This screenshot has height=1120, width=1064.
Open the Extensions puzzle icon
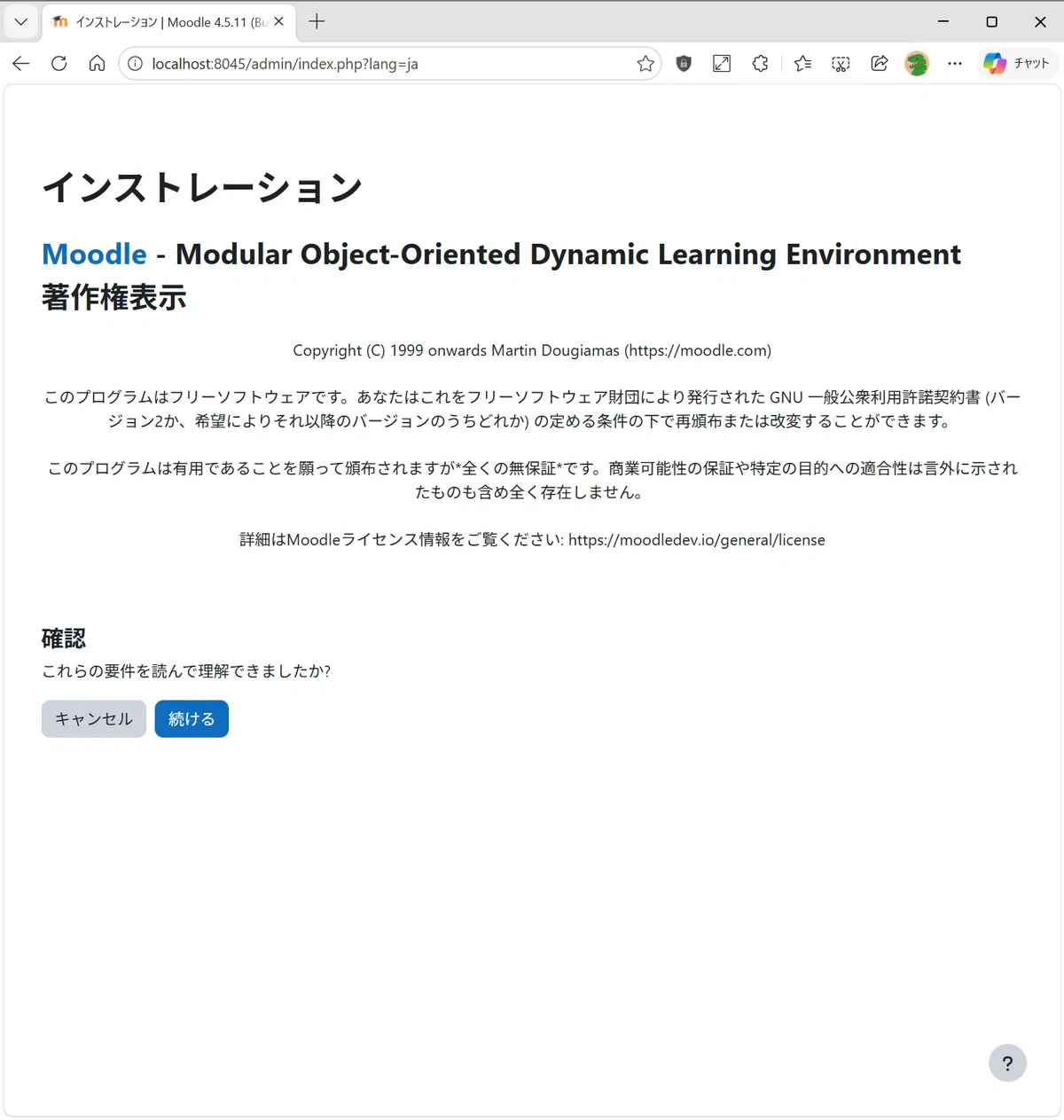tap(760, 63)
